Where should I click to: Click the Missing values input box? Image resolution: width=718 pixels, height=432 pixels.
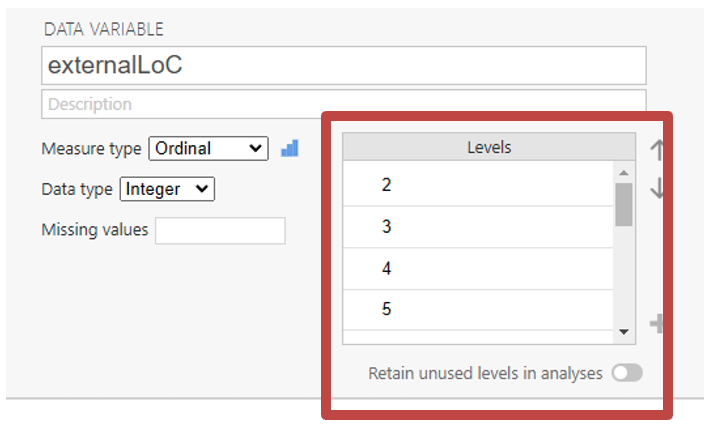click(x=220, y=230)
